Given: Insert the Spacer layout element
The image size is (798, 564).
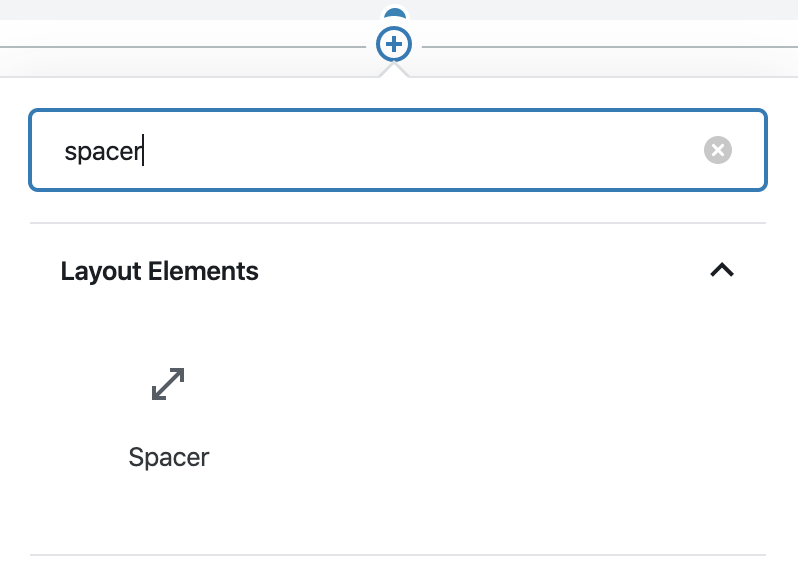Looking at the screenshot, I should [168, 417].
